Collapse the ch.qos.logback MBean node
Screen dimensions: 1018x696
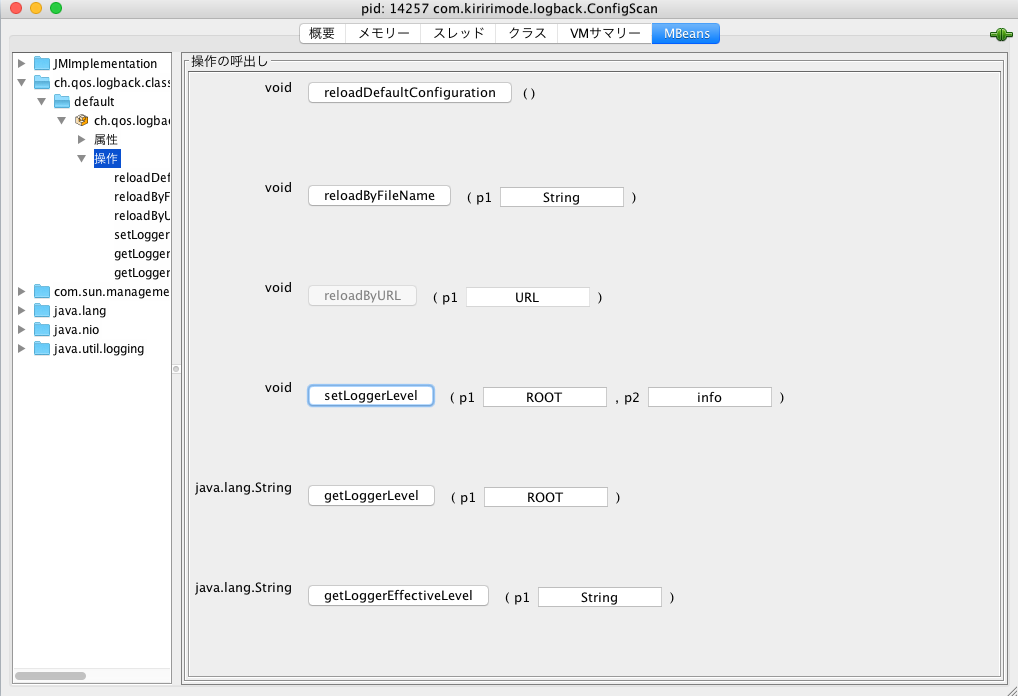coord(62,120)
